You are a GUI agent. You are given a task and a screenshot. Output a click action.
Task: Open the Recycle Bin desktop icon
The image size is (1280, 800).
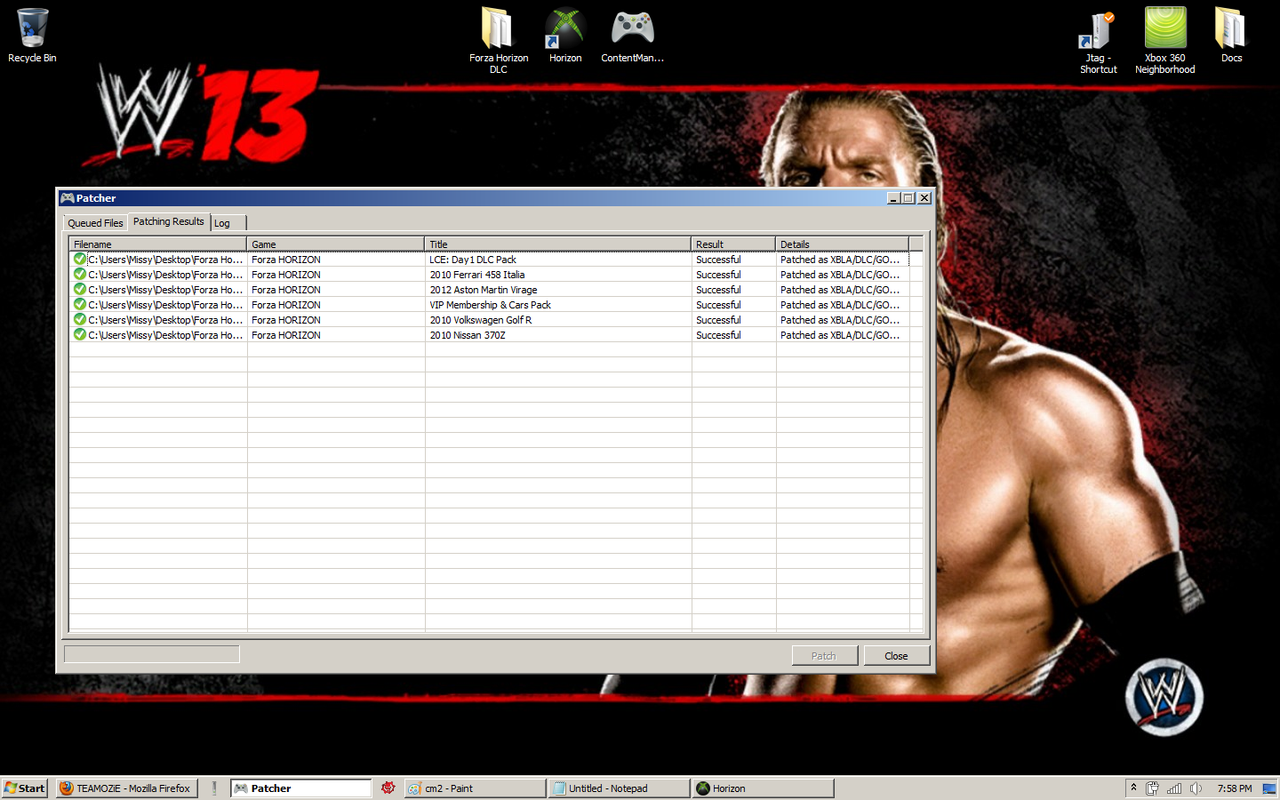pos(32,28)
